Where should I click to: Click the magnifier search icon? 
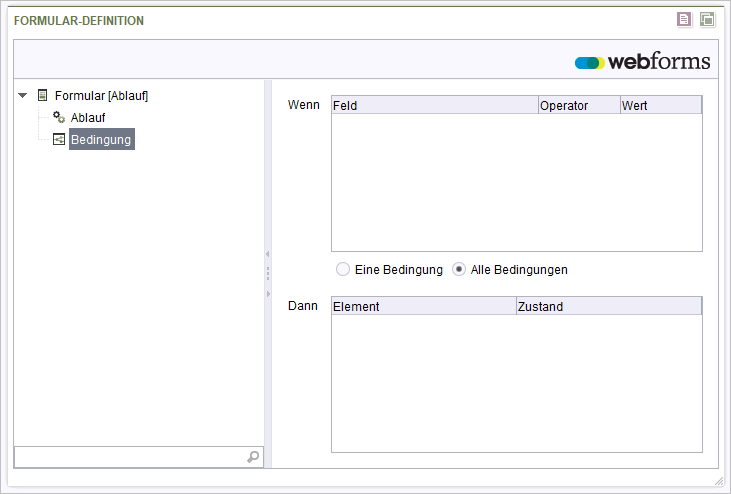tap(253, 457)
